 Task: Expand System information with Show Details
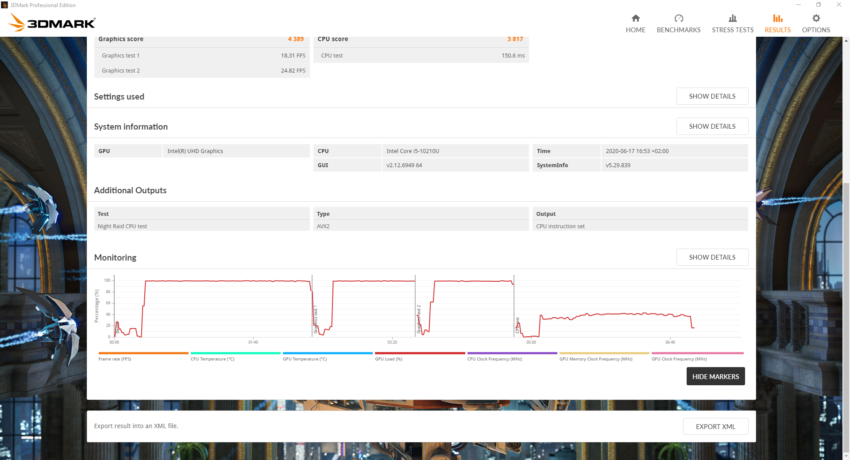712,126
